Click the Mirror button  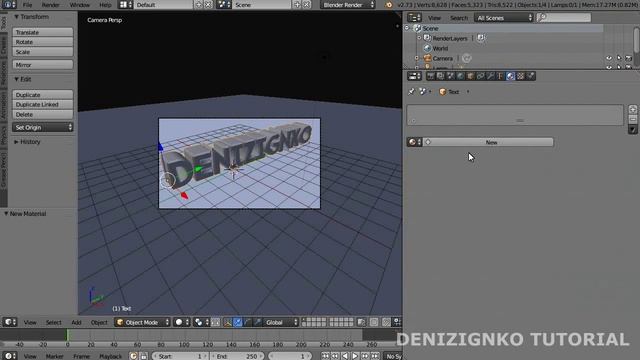(42, 65)
